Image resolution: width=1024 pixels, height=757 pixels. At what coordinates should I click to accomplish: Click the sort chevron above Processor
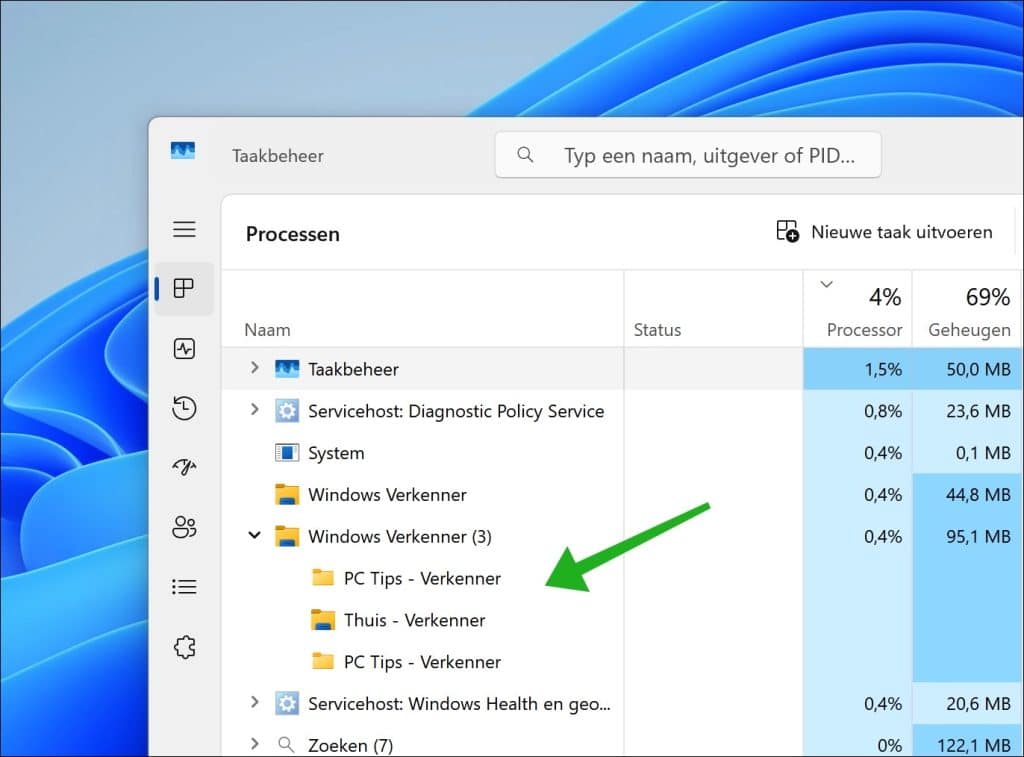tap(826, 284)
